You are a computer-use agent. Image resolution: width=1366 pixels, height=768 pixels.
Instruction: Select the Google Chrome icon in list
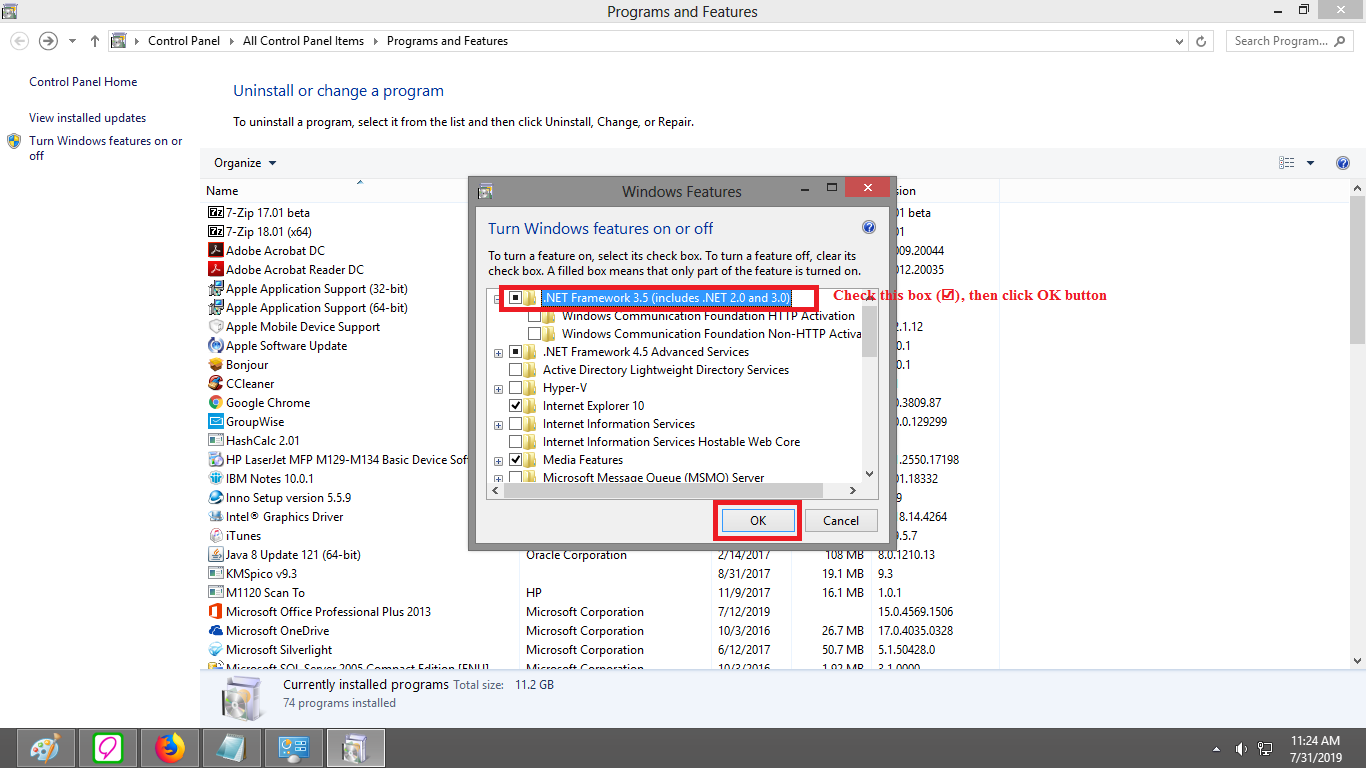[215, 403]
